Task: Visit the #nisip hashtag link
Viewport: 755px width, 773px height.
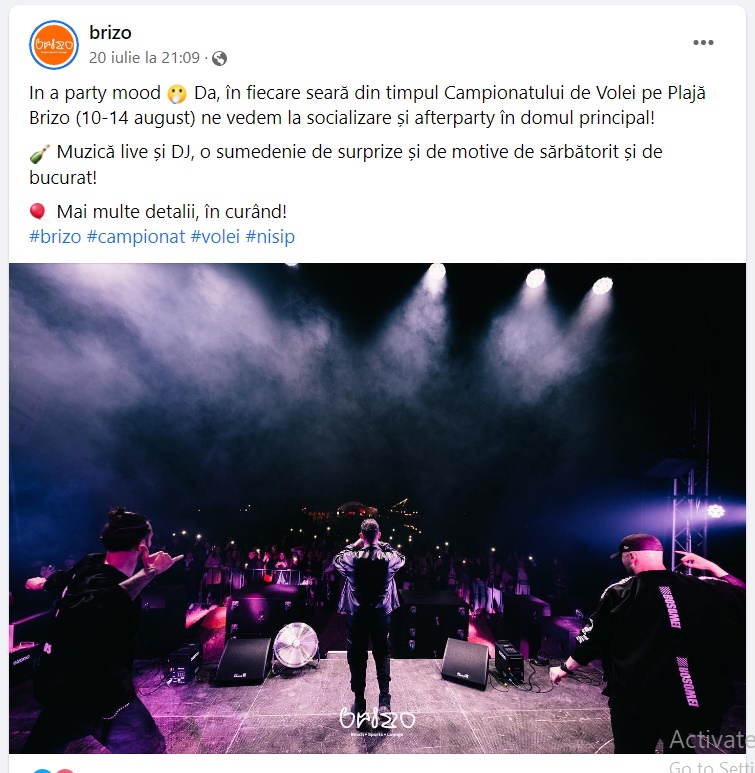Action: [270, 237]
